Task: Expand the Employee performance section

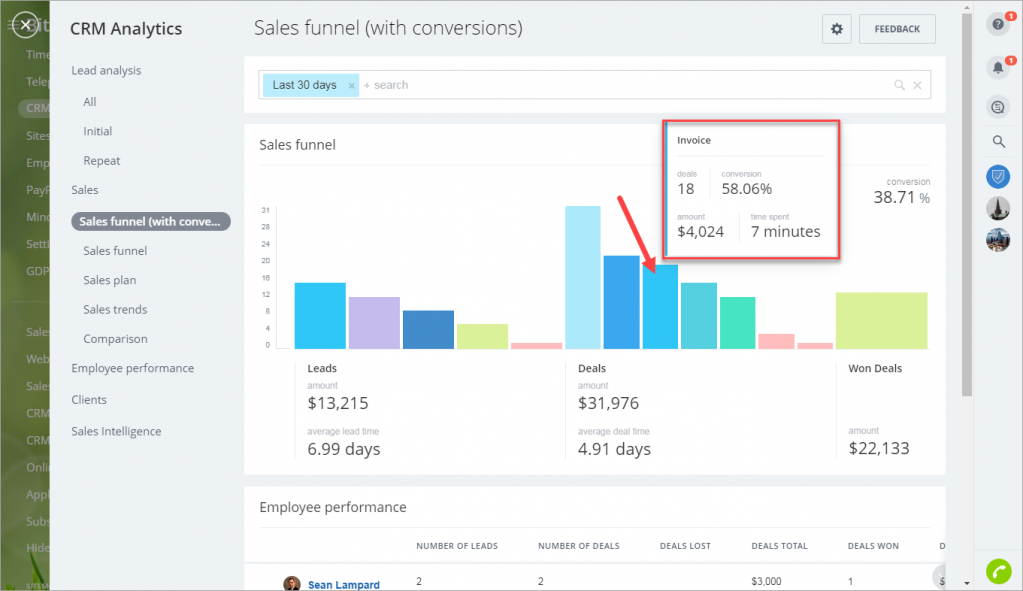Action: [132, 368]
